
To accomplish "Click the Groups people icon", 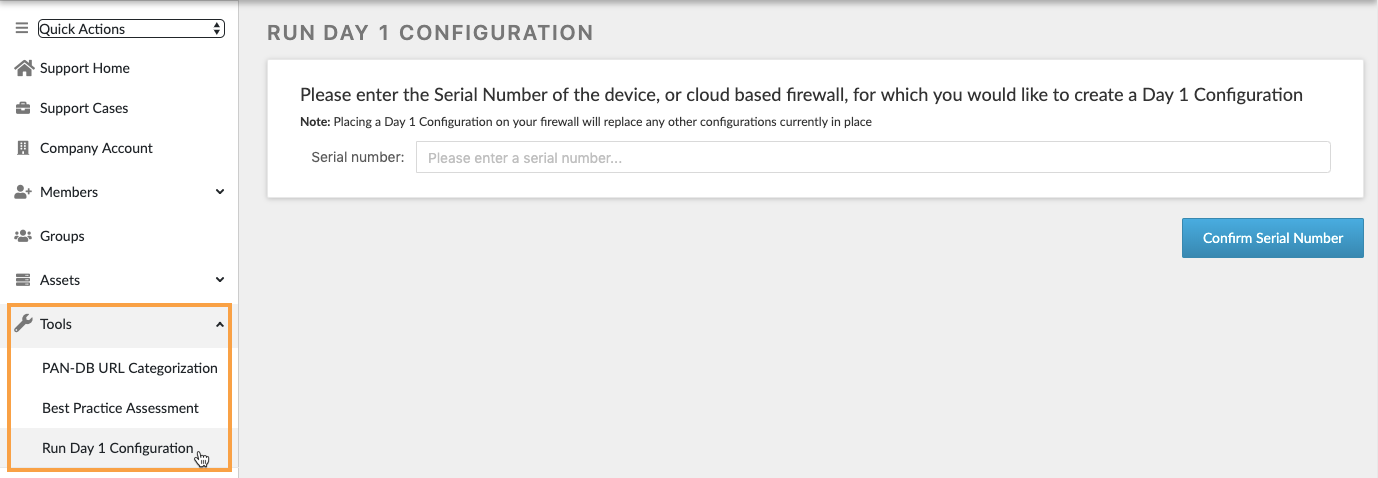I will pos(23,236).
